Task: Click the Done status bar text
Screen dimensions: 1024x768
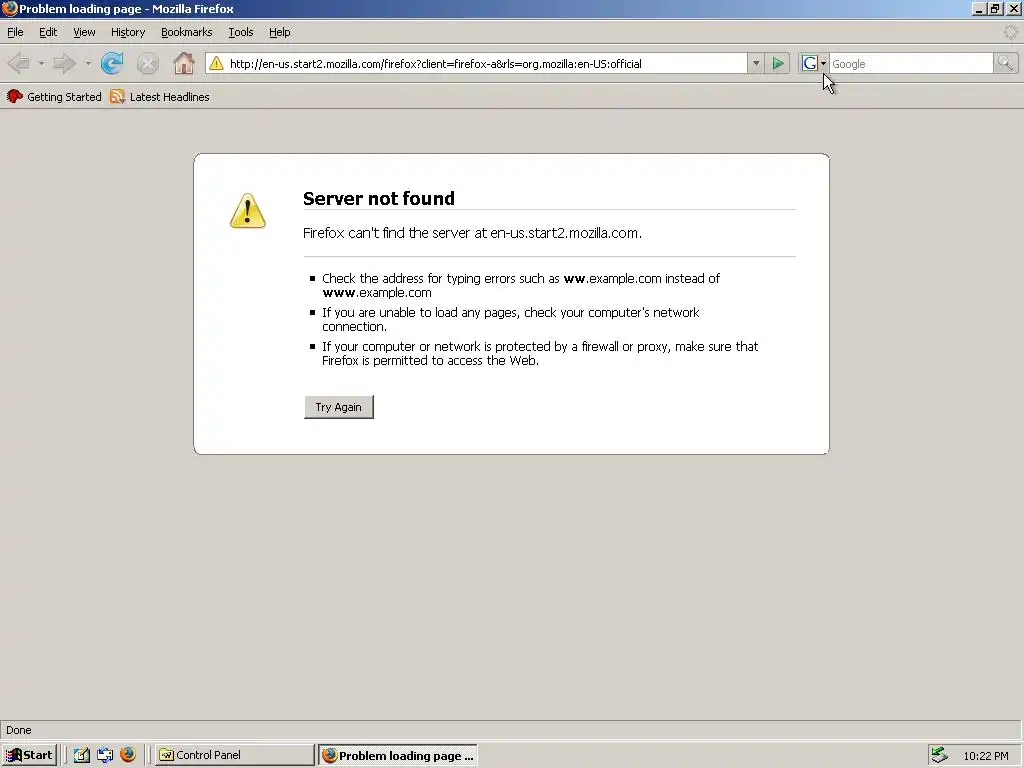Action: [19, 730]
